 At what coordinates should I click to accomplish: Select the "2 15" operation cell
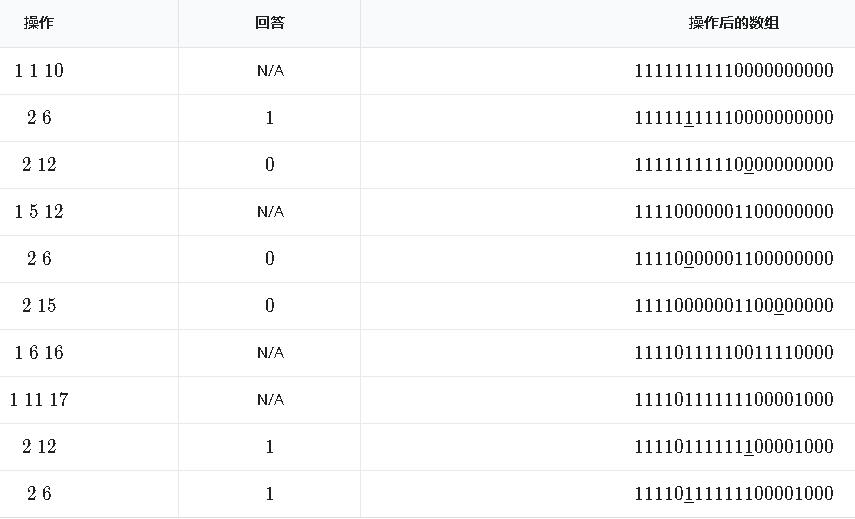40,306
